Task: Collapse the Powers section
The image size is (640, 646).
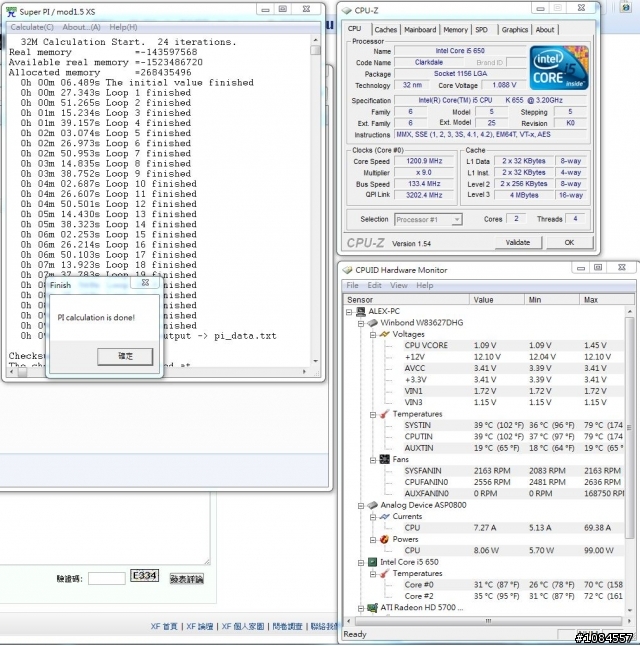Action: (373, 540)
